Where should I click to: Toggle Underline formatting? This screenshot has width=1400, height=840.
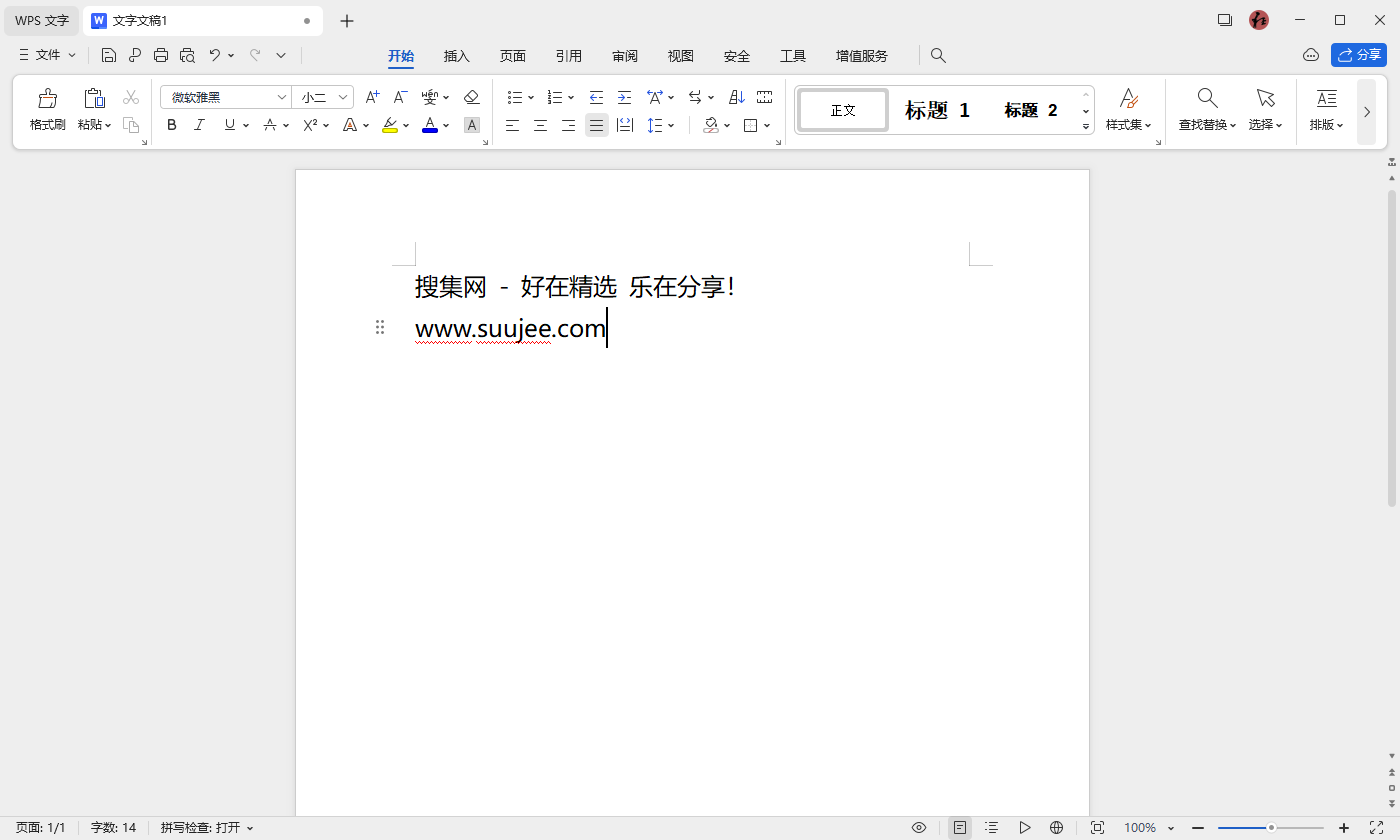click(x=230, y=125)
